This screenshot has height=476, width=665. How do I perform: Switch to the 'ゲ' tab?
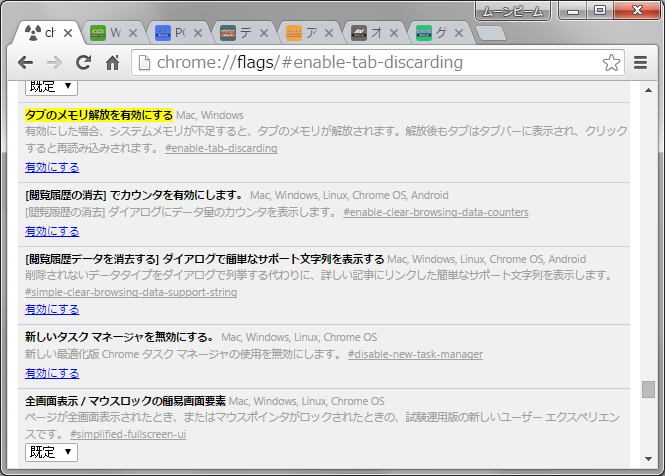pos(439,33)
